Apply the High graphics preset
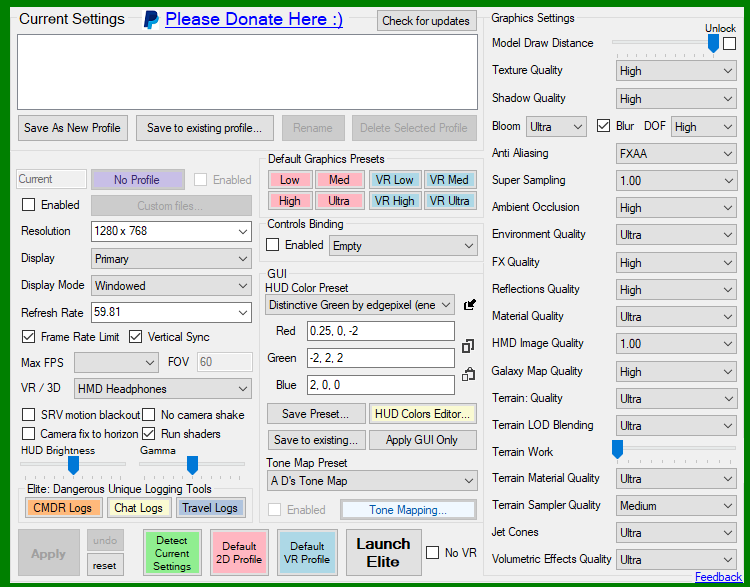 (290, 201)
